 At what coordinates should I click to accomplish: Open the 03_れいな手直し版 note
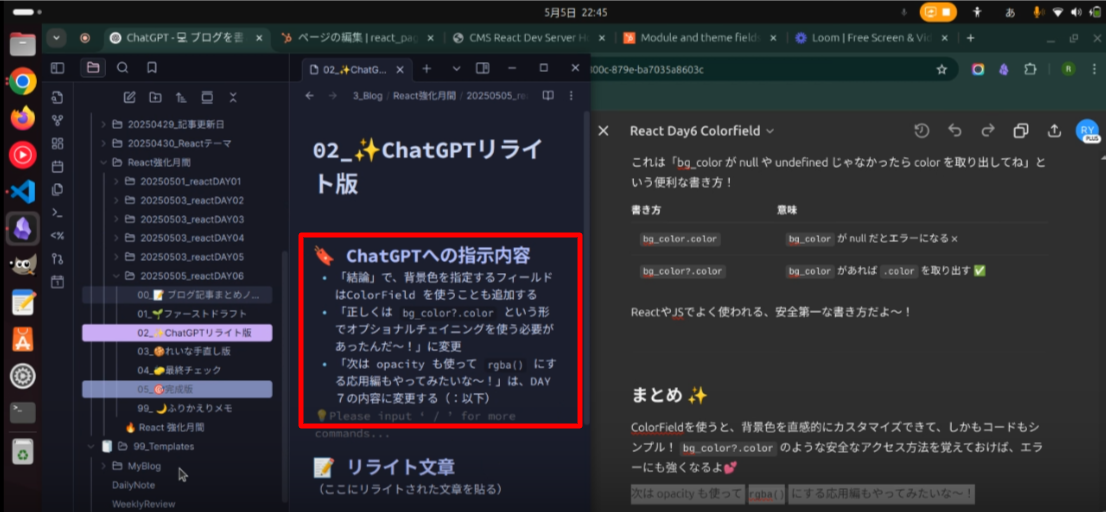click(x=177, y=351)
